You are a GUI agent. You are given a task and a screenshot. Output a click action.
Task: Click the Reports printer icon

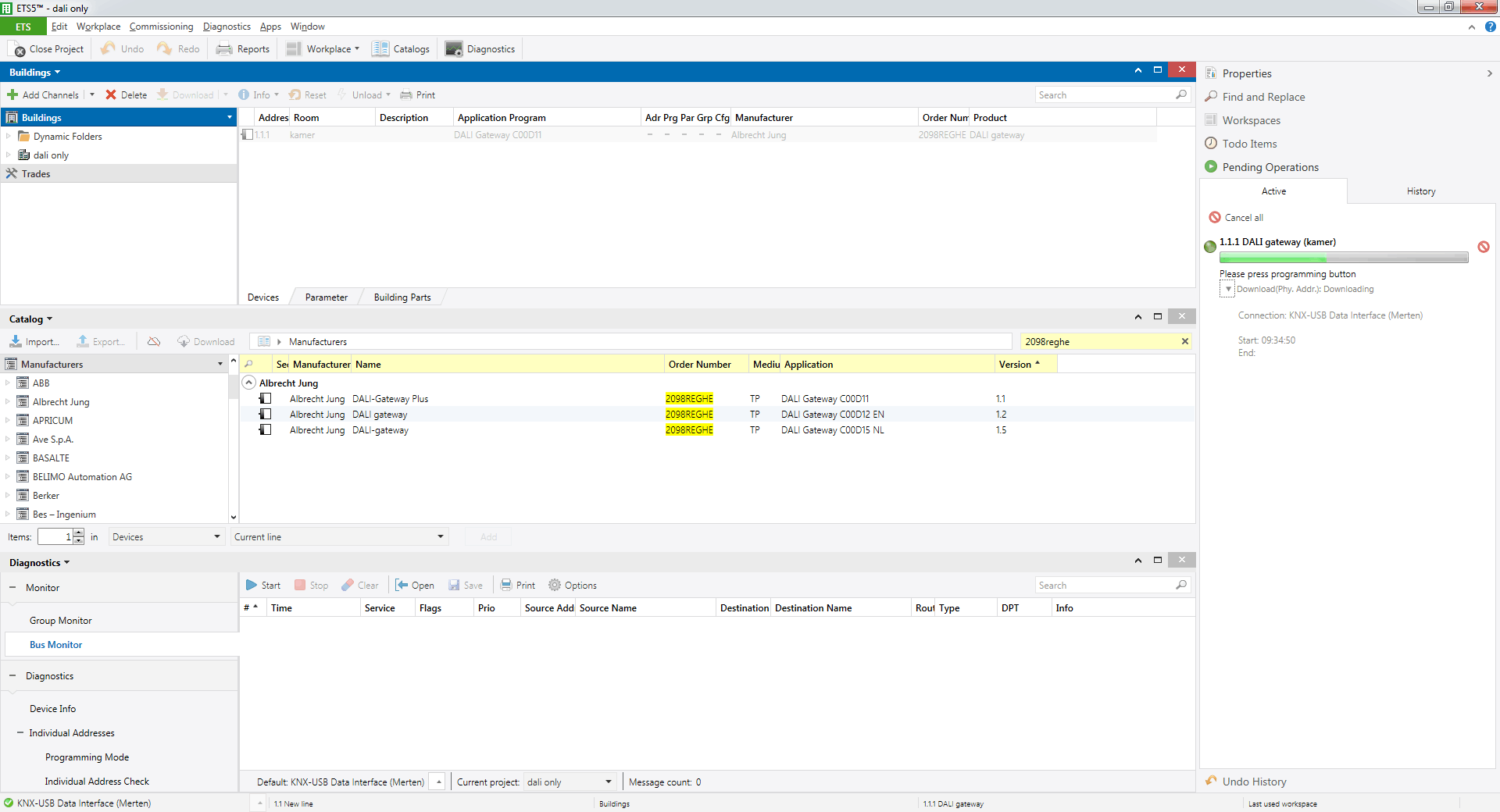coord(224,49)
